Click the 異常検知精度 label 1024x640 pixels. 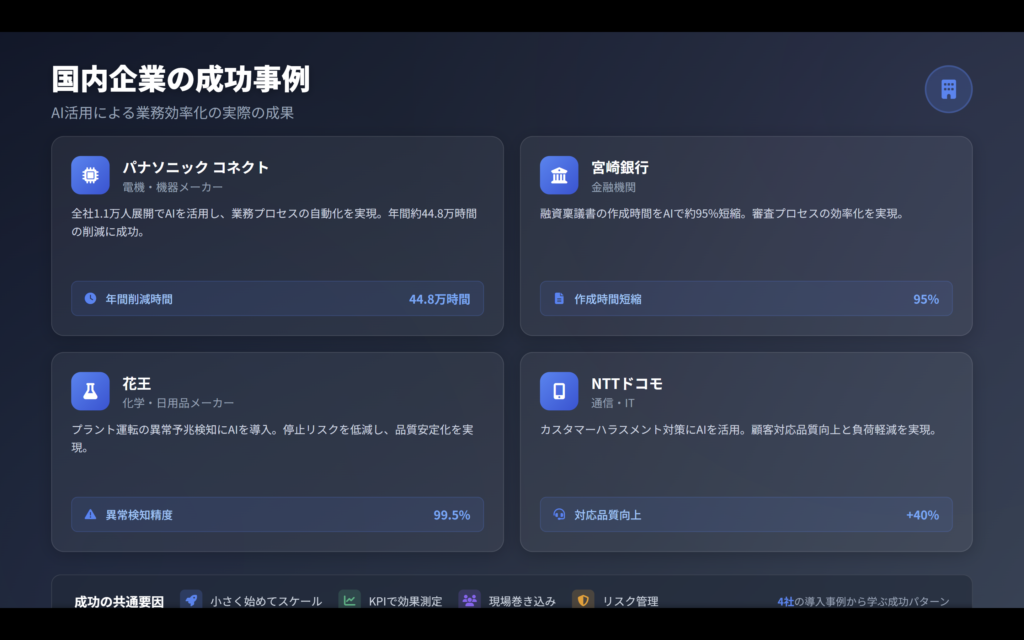[139, 515]
